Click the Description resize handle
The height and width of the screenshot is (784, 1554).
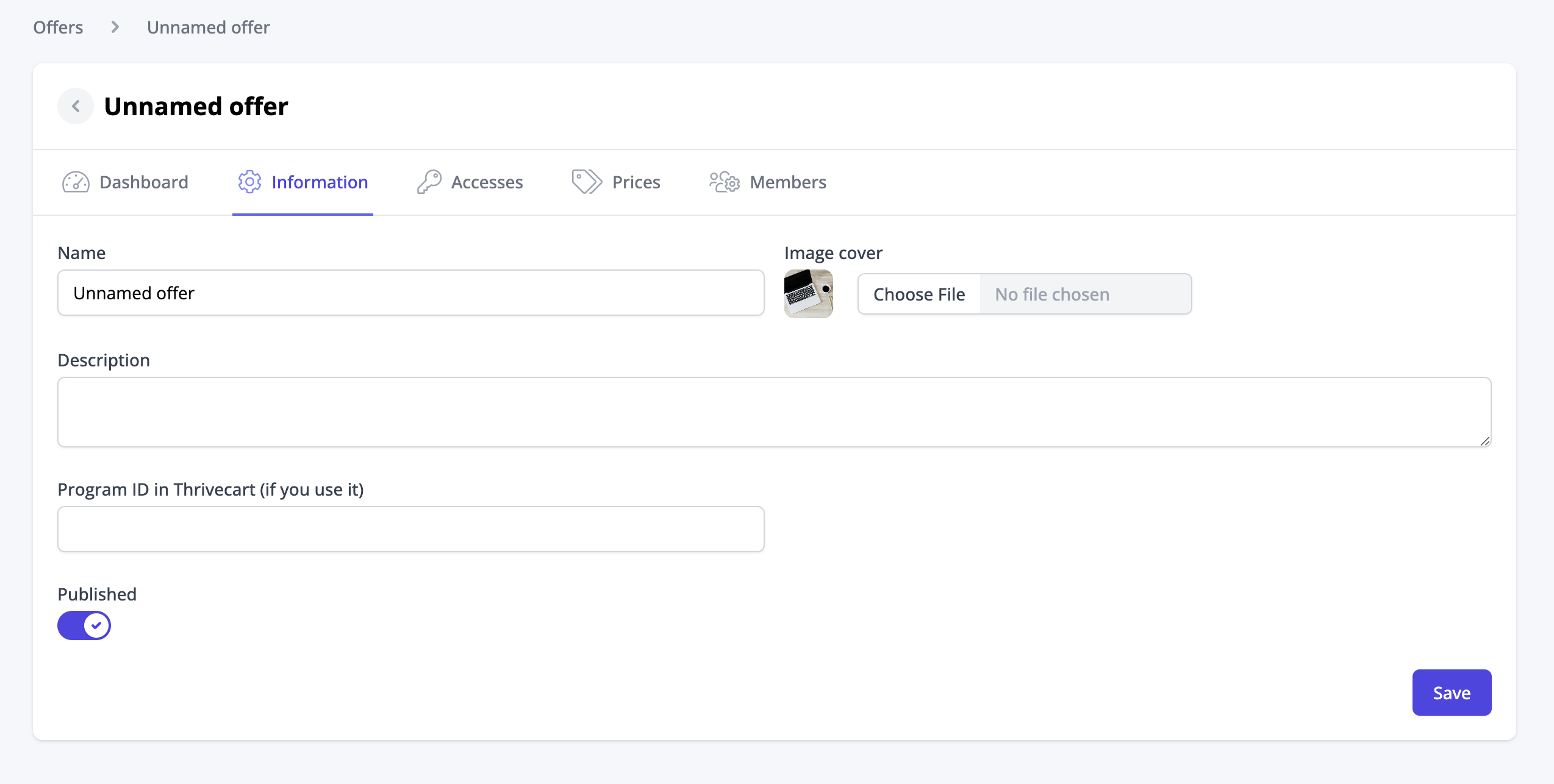tap(1485, 441)
